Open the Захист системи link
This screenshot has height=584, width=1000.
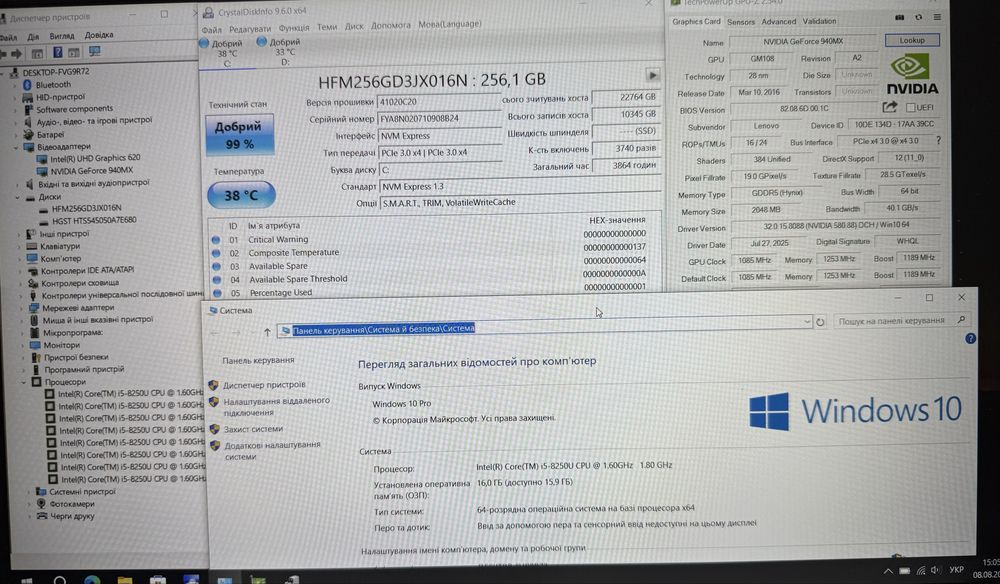click(x=253, y=429)
